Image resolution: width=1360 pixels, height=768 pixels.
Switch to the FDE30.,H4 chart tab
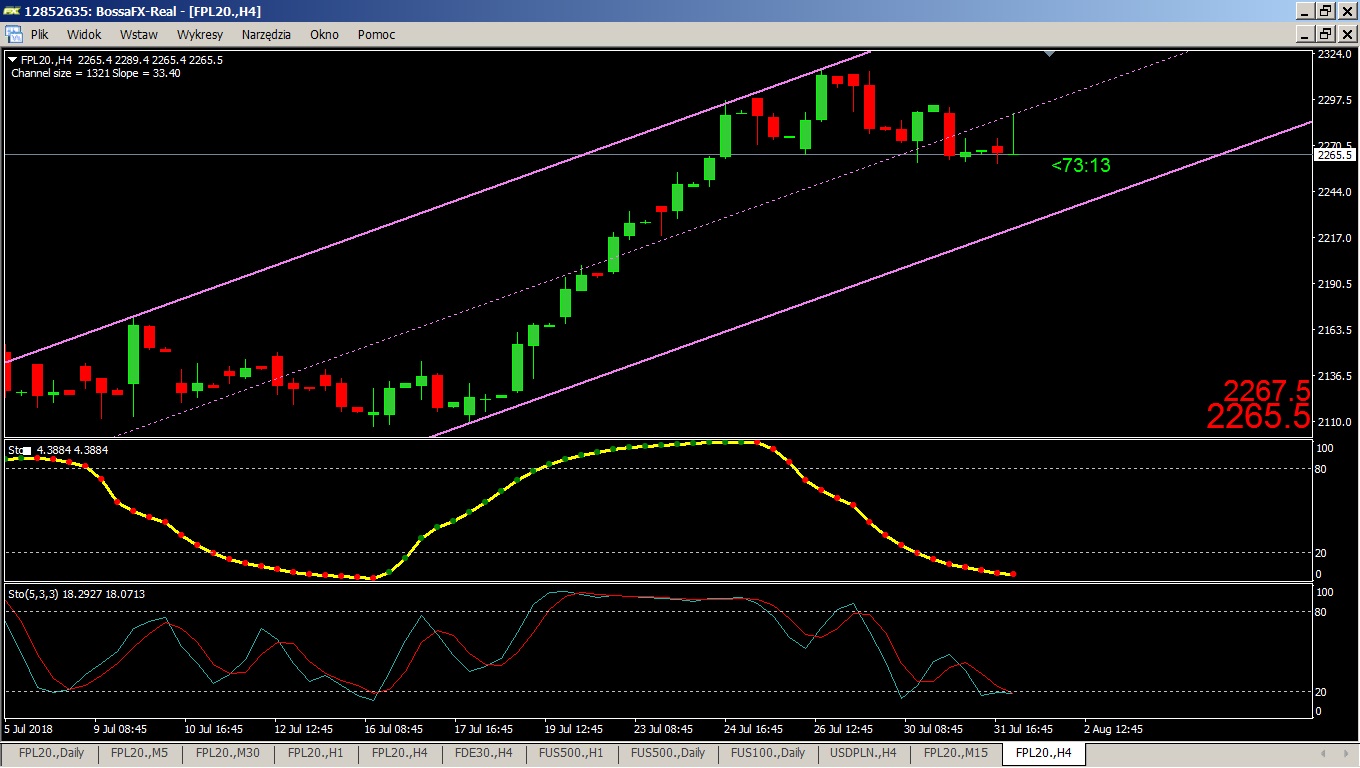point(484,753)
